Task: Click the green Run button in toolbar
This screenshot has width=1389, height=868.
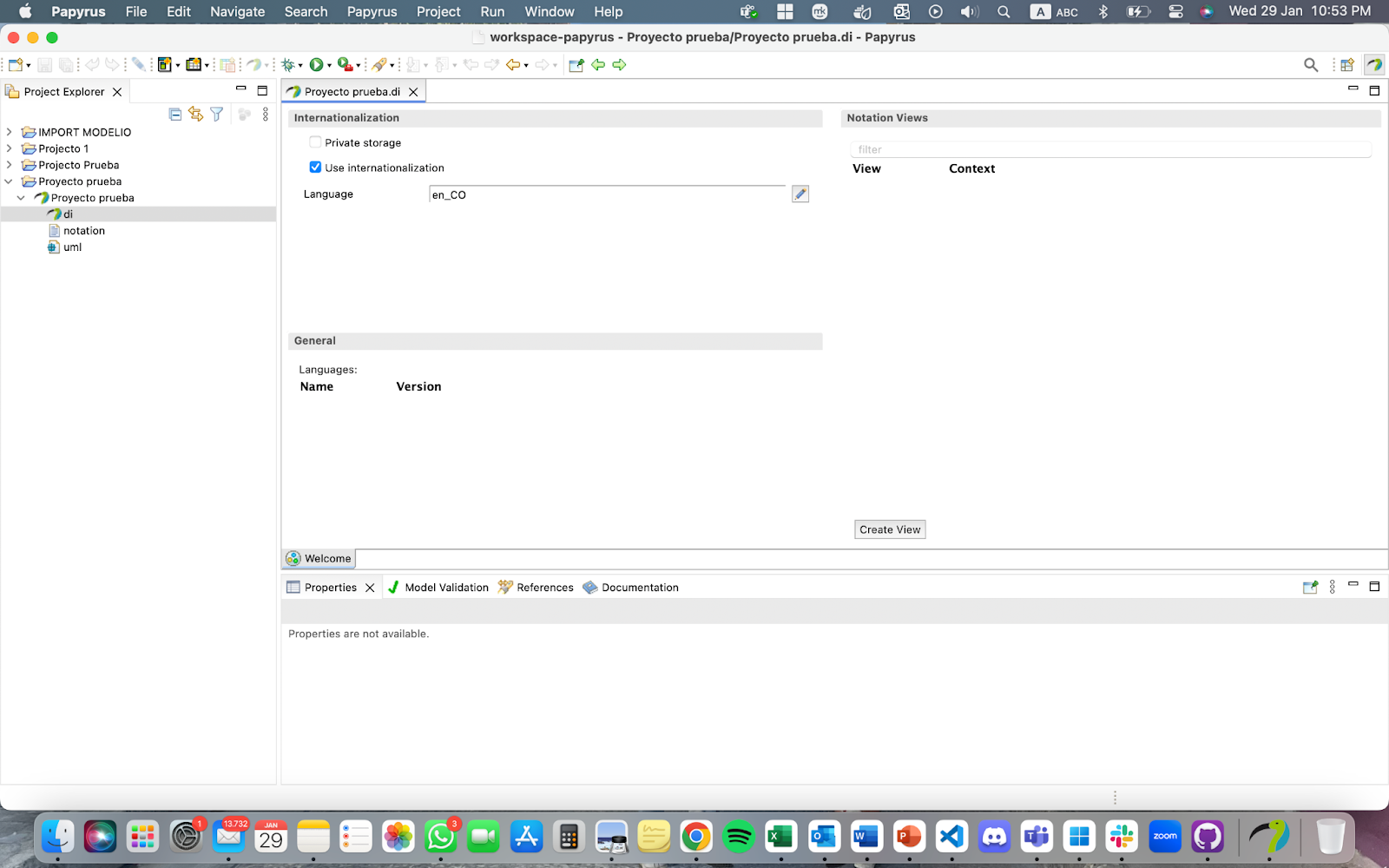Action: pos(317,65)
